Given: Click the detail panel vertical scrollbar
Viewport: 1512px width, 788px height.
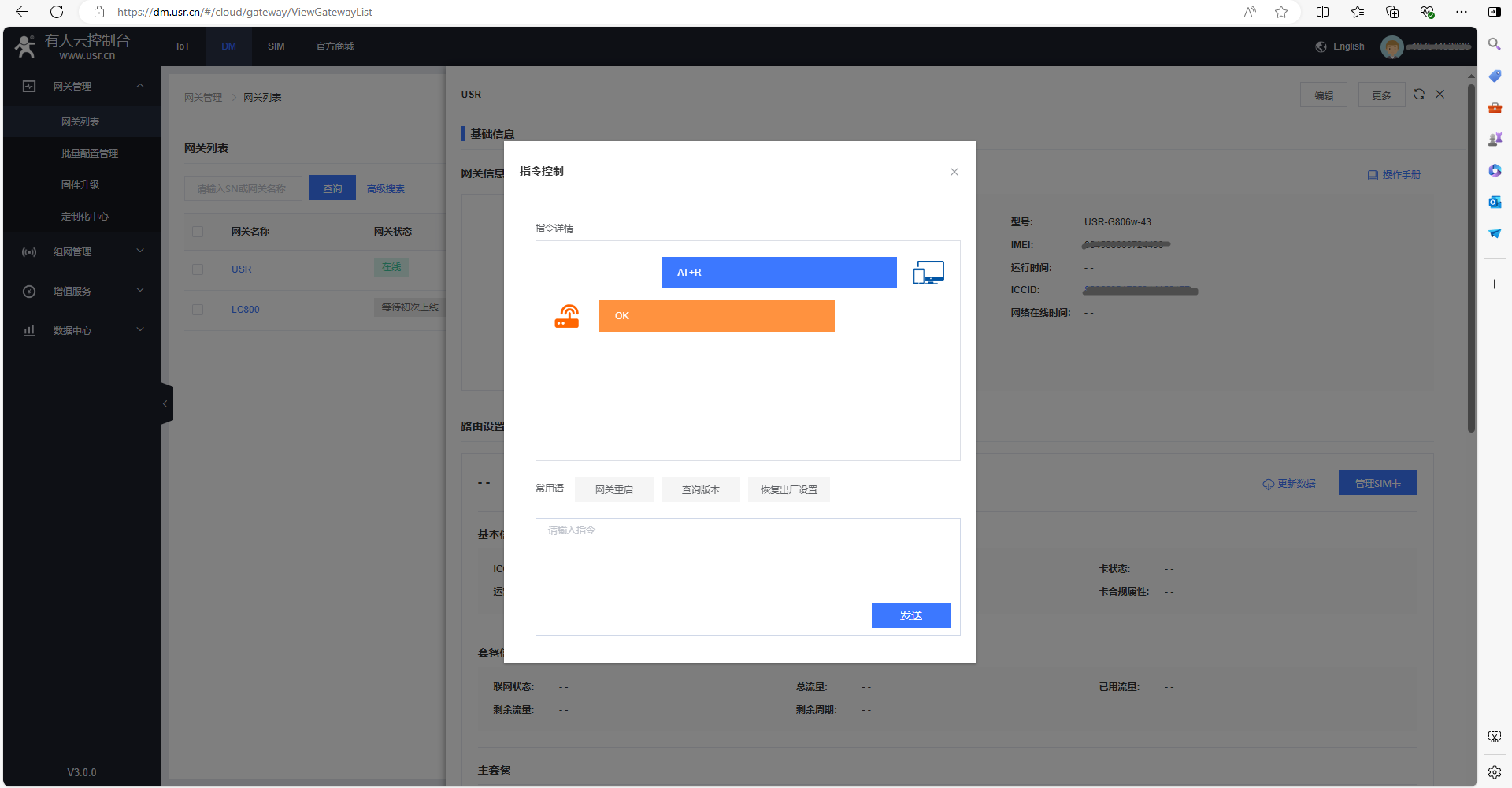Looking at the screenshot, I should [x=1471, y=260].
